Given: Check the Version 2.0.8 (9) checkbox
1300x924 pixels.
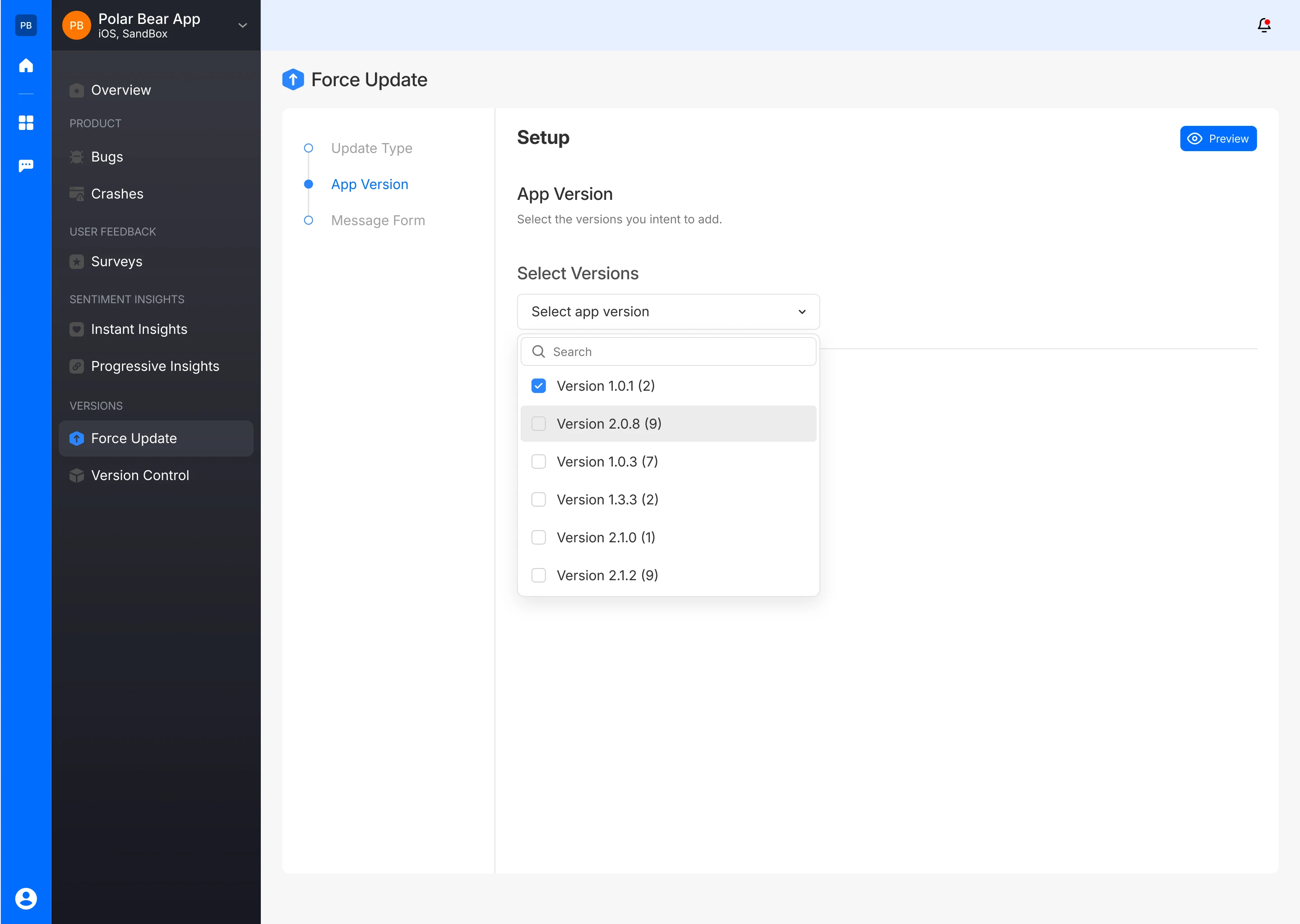Looking at the screenshot, I should [x=538, y=424].
